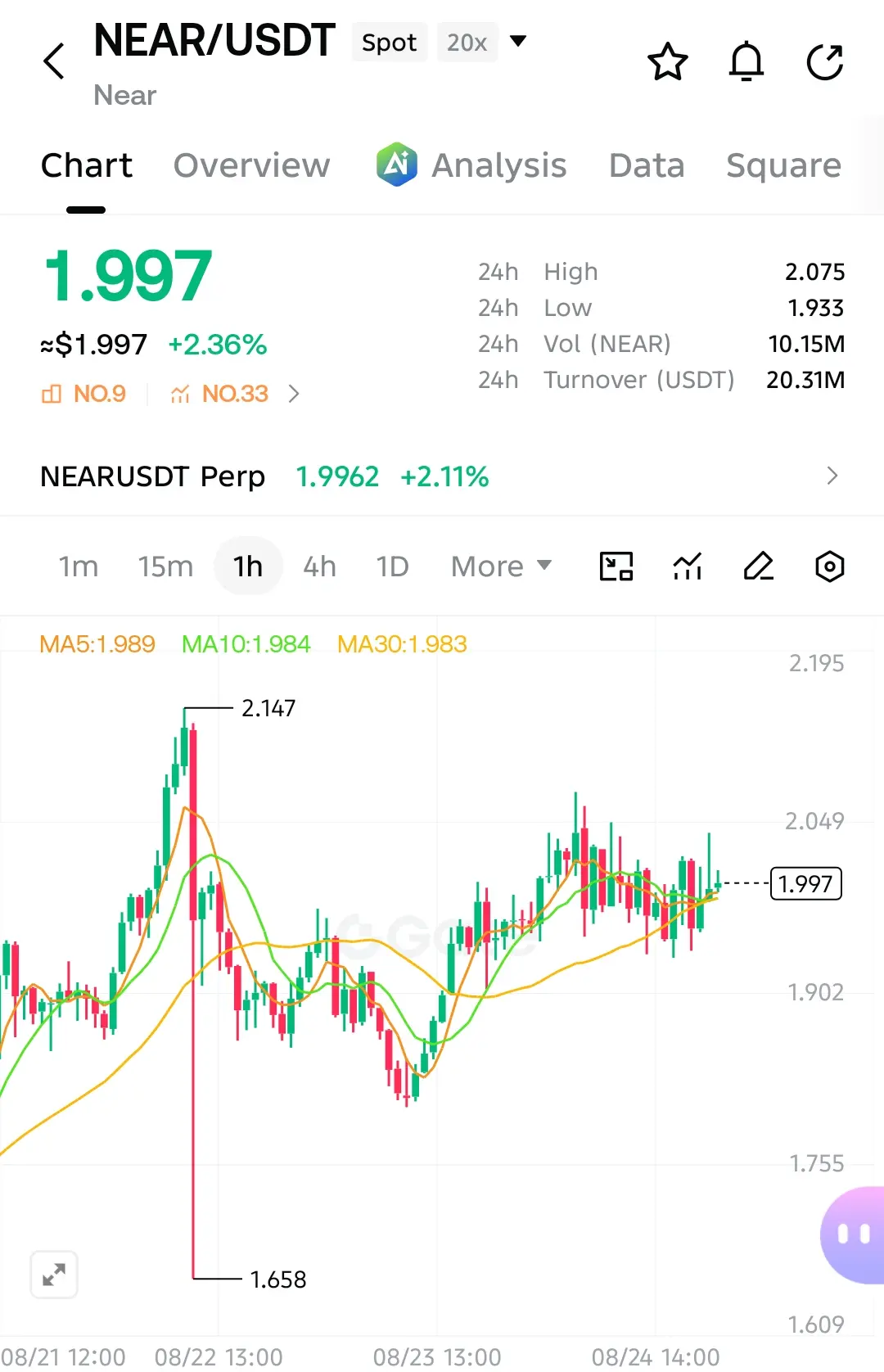Tap the 2.049 price axis label
The height and width of the screenshot is (1372, 884).
coord(814,821)
